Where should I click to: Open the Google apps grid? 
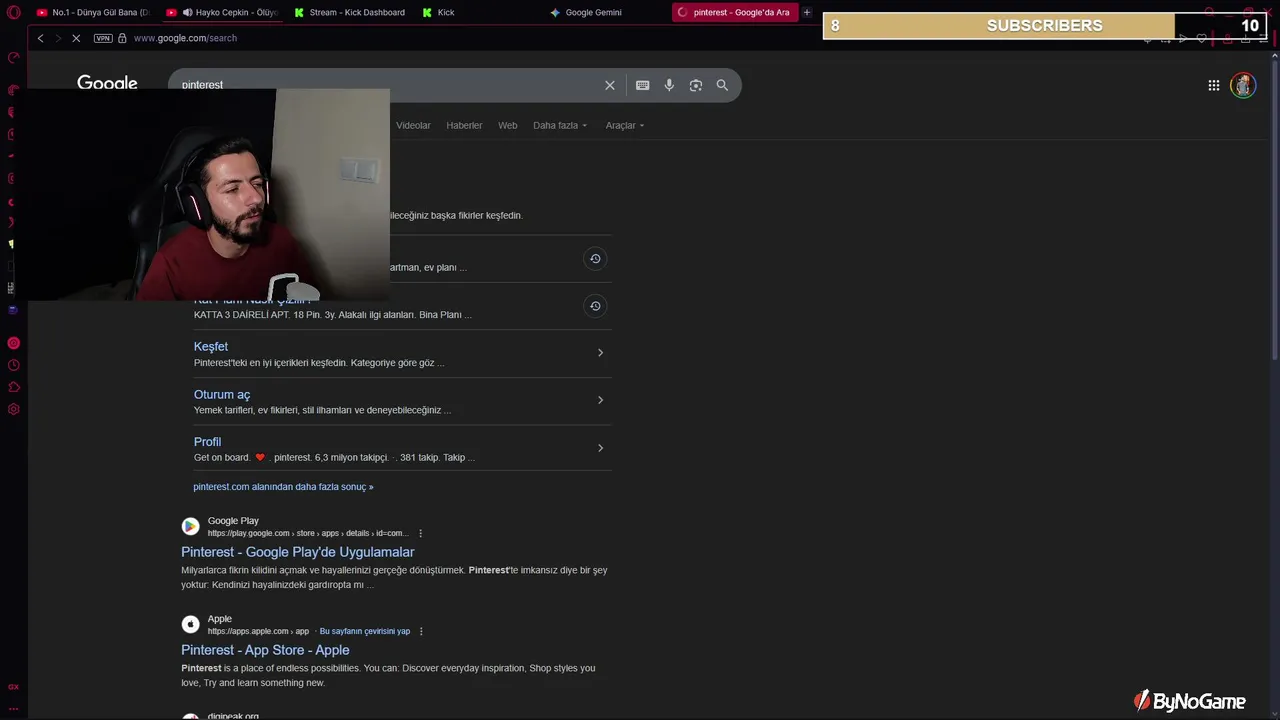pyautogui.click(x=1213, y=85)
